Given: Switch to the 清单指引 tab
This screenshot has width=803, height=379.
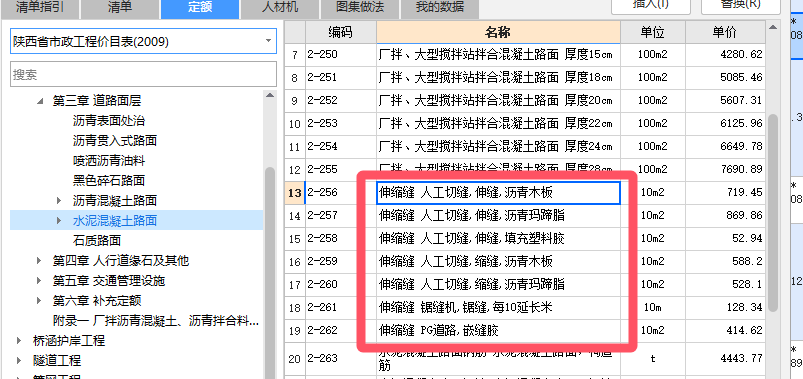Looking at the screenshot, I should (39, 8).
